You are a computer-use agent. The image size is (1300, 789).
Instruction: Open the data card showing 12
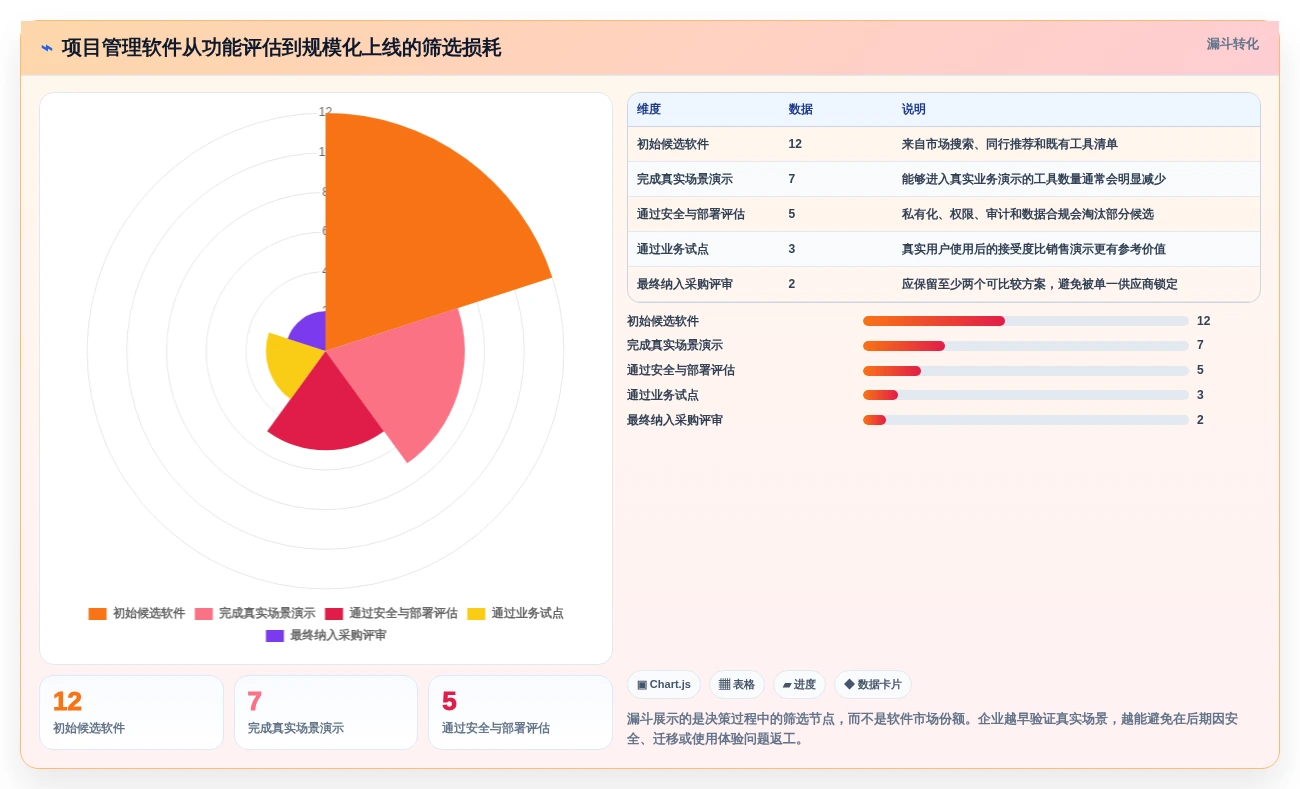(x=131, y=713)
